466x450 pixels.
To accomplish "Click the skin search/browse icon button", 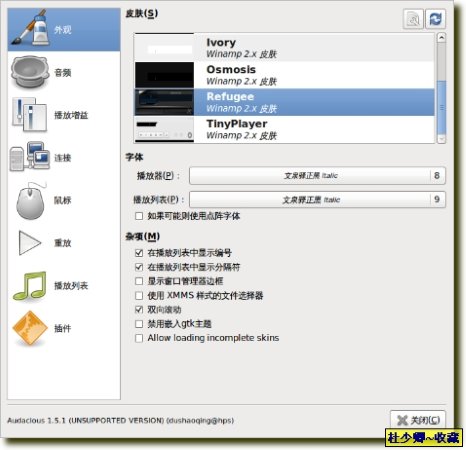I will (x=413, y=19).
